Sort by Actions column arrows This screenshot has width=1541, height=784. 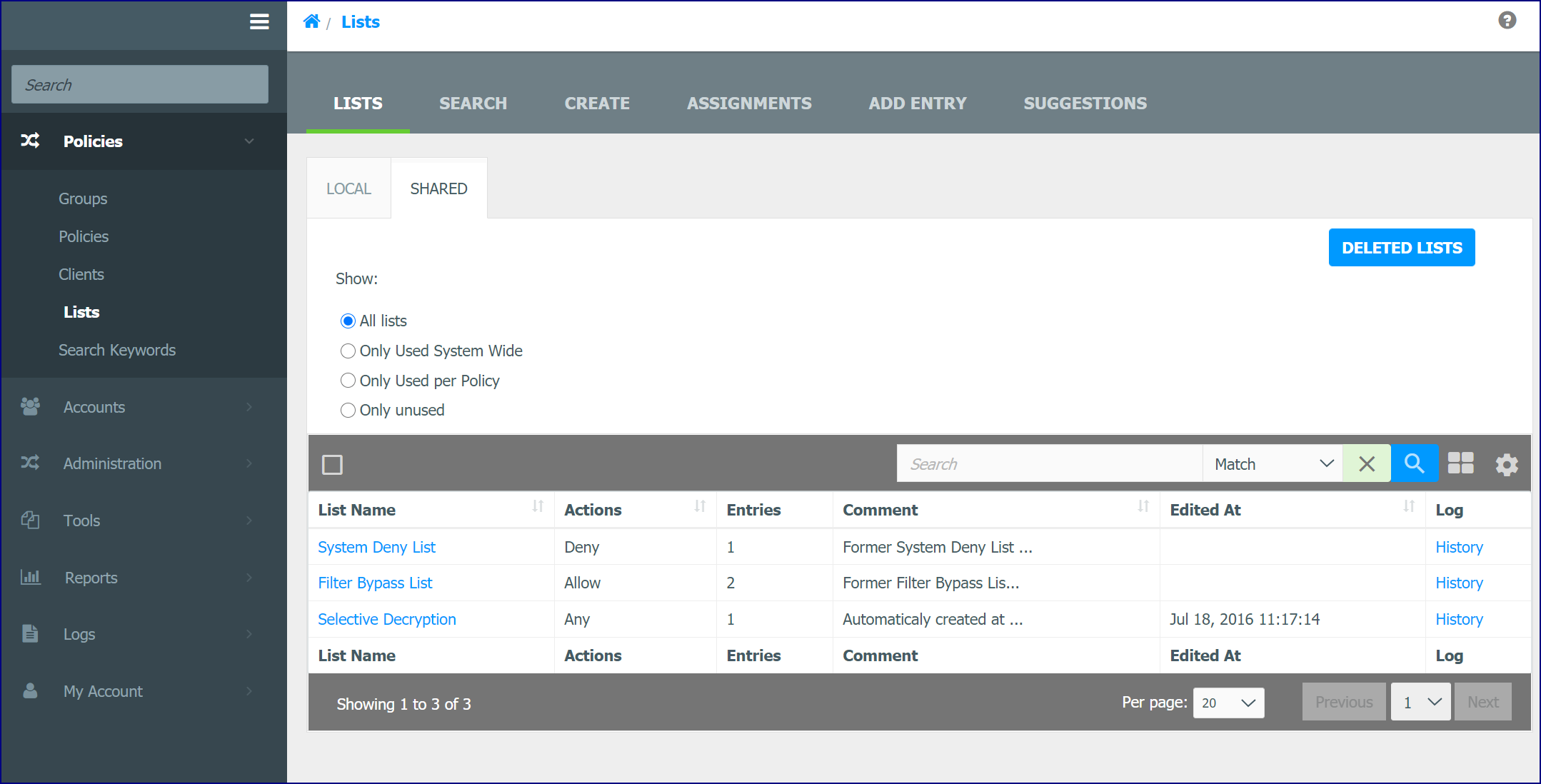[700, 506]
